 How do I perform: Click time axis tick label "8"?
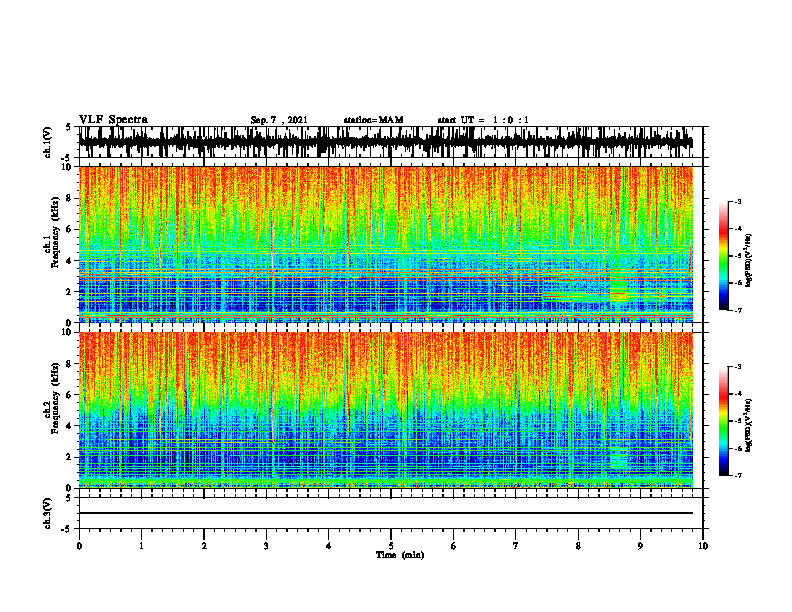click(x=578, y=546)
